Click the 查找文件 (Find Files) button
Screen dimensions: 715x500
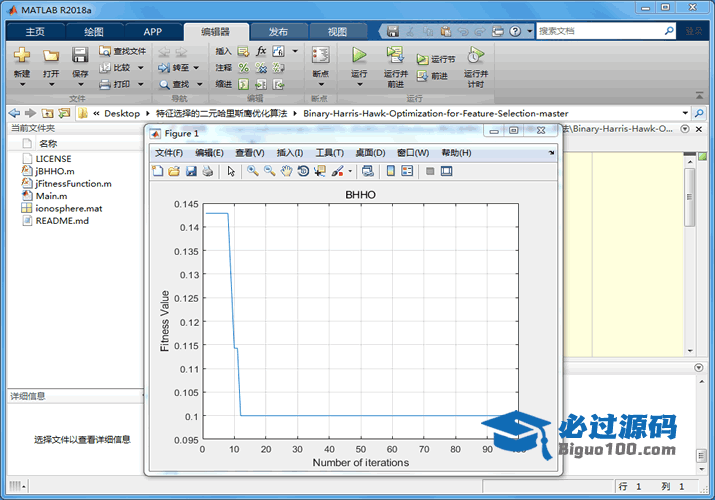pos(123,51)
